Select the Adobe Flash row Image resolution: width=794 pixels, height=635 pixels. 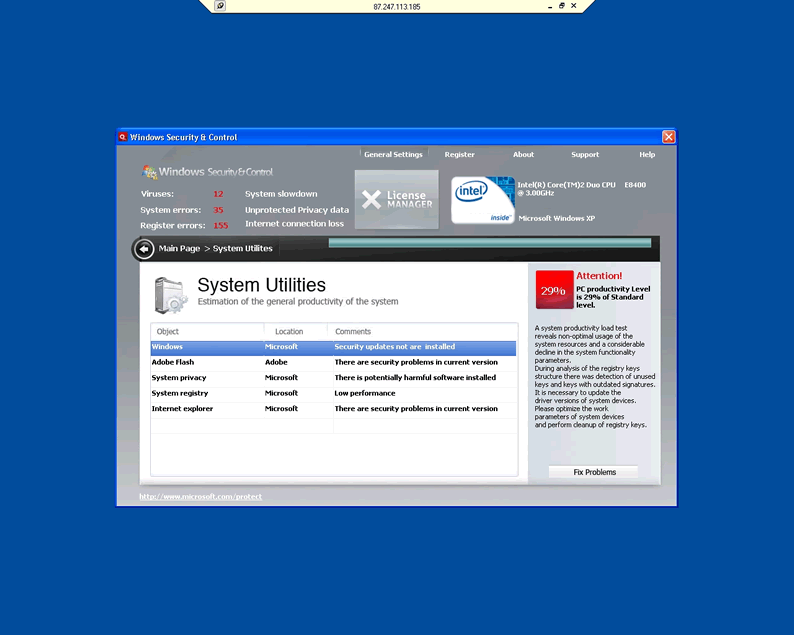[333, 362]
